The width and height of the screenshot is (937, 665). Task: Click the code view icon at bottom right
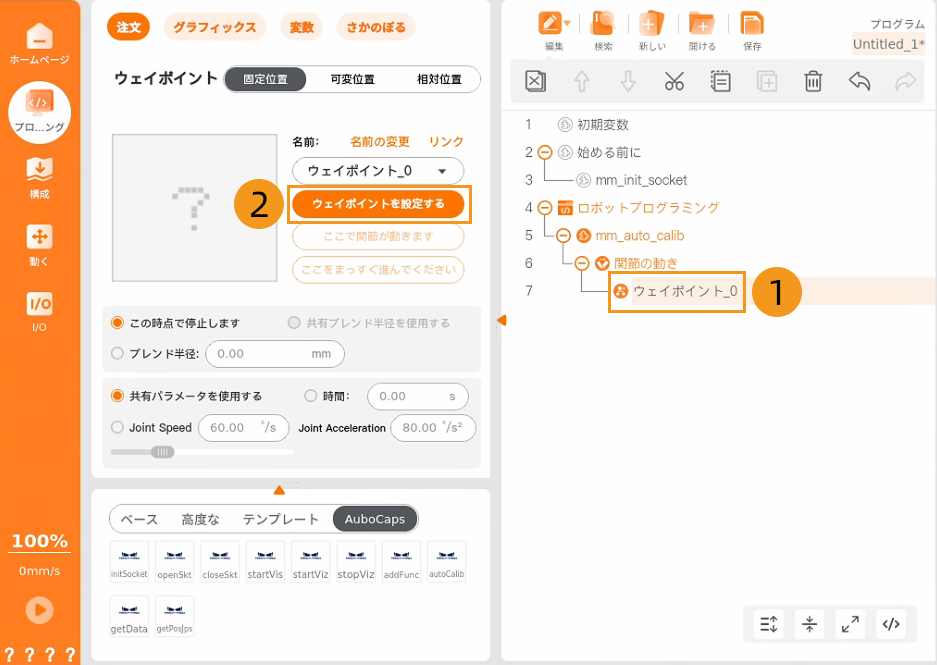[891, 624]
